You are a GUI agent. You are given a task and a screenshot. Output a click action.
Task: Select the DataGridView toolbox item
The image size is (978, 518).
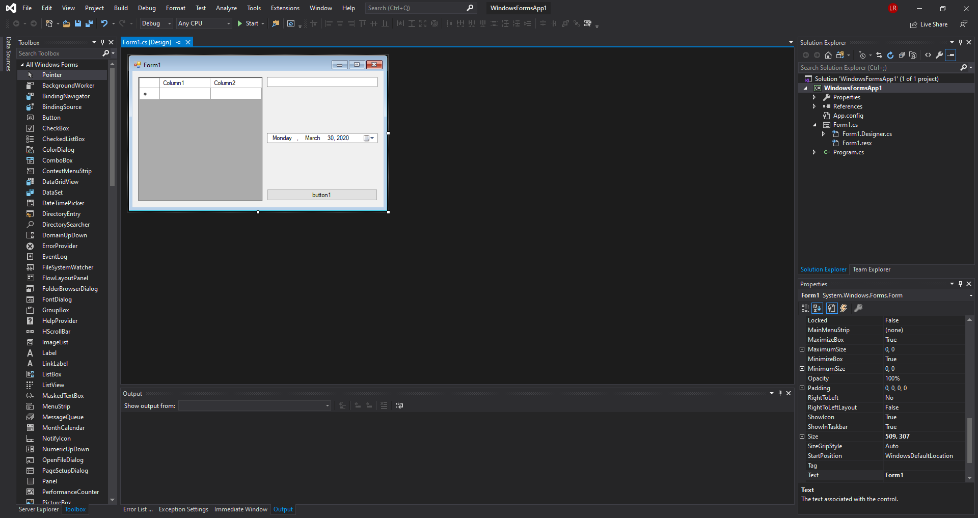(60, 181)
